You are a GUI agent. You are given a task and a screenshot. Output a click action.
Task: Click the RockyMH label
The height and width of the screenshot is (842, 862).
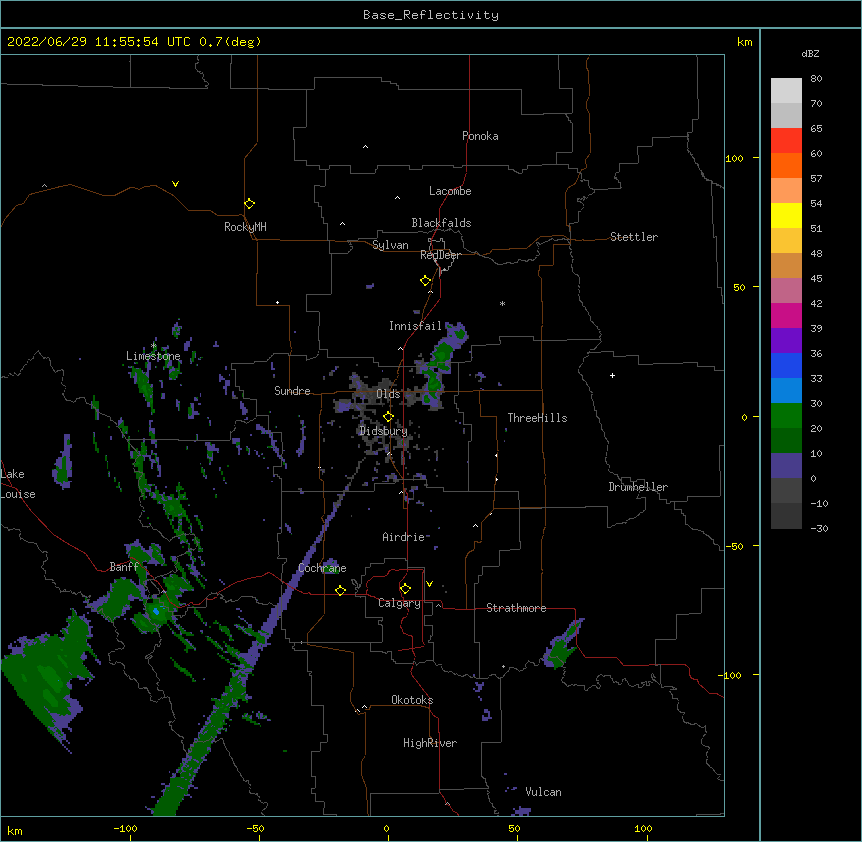(245, 227)
